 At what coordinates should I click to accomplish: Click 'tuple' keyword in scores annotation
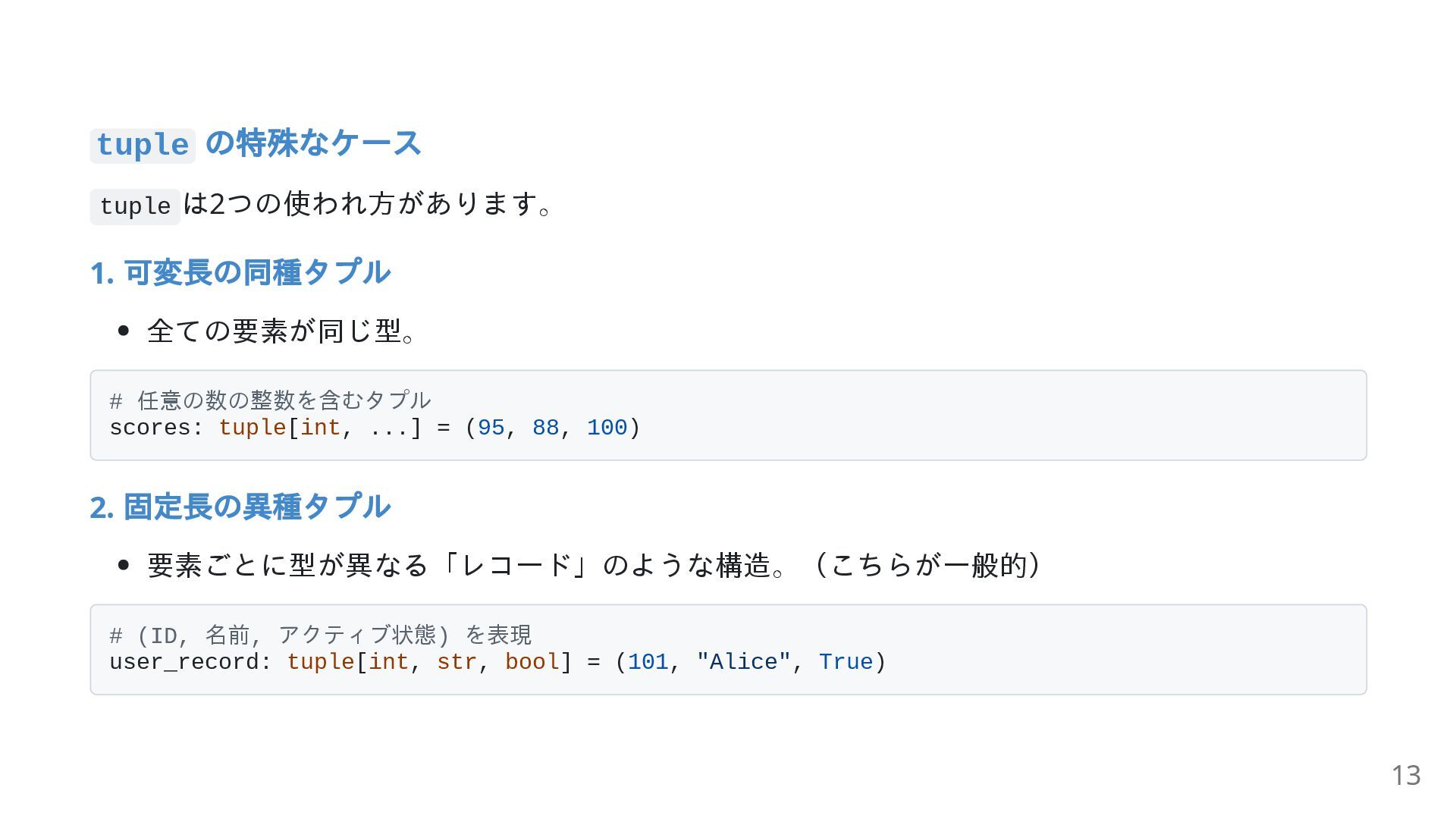pos(253,428)
